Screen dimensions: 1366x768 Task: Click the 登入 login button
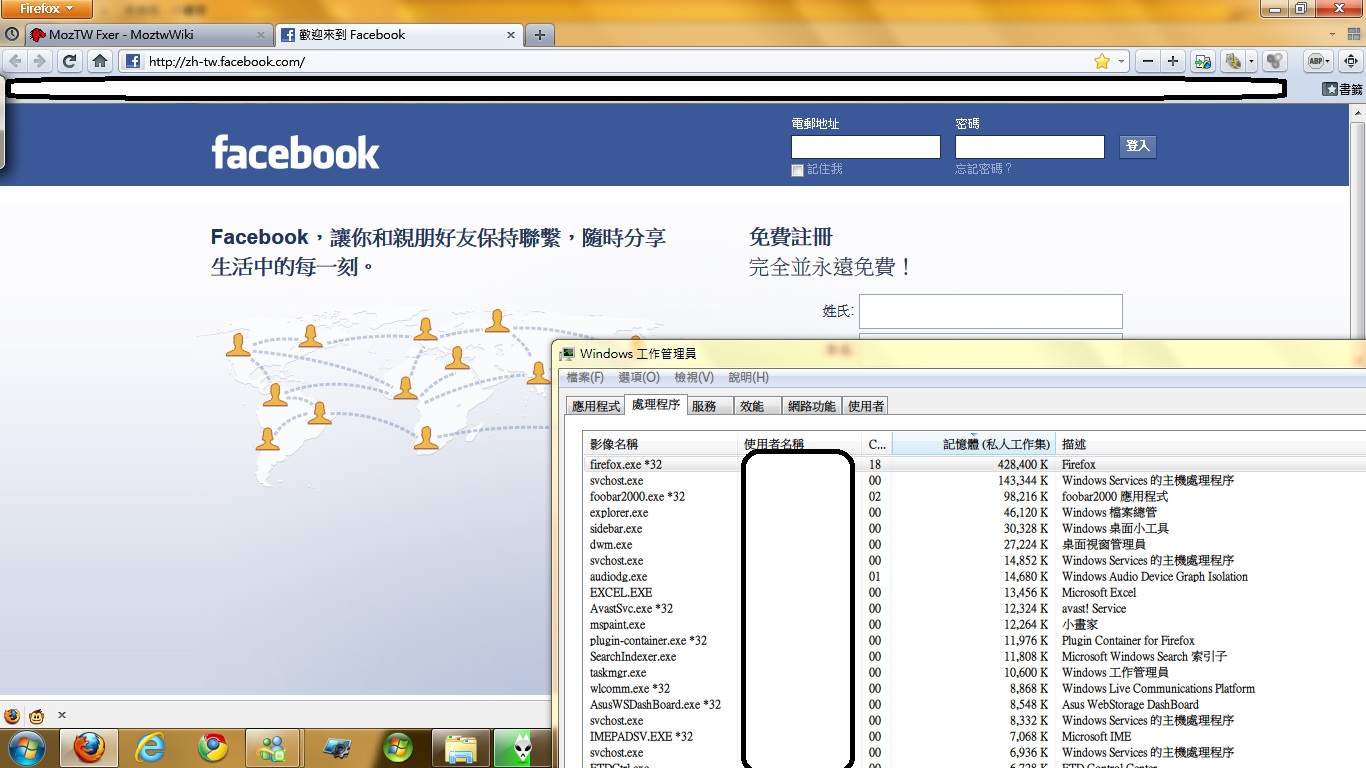[1138, 146]
